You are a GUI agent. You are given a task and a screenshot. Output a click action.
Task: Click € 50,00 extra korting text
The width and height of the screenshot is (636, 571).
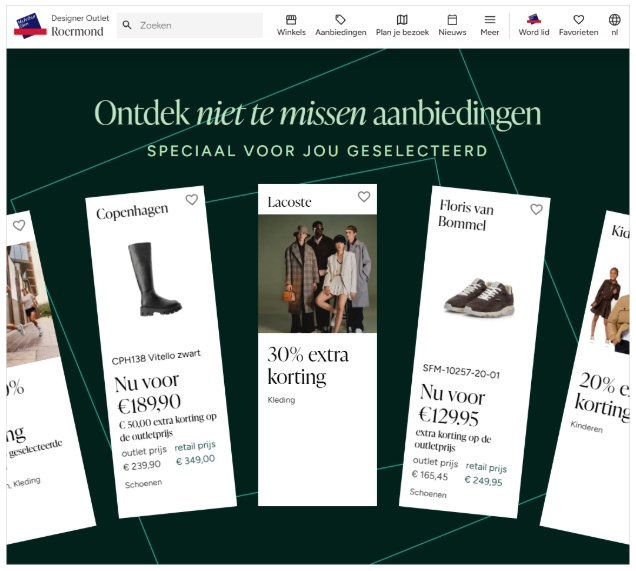point(168,428)
